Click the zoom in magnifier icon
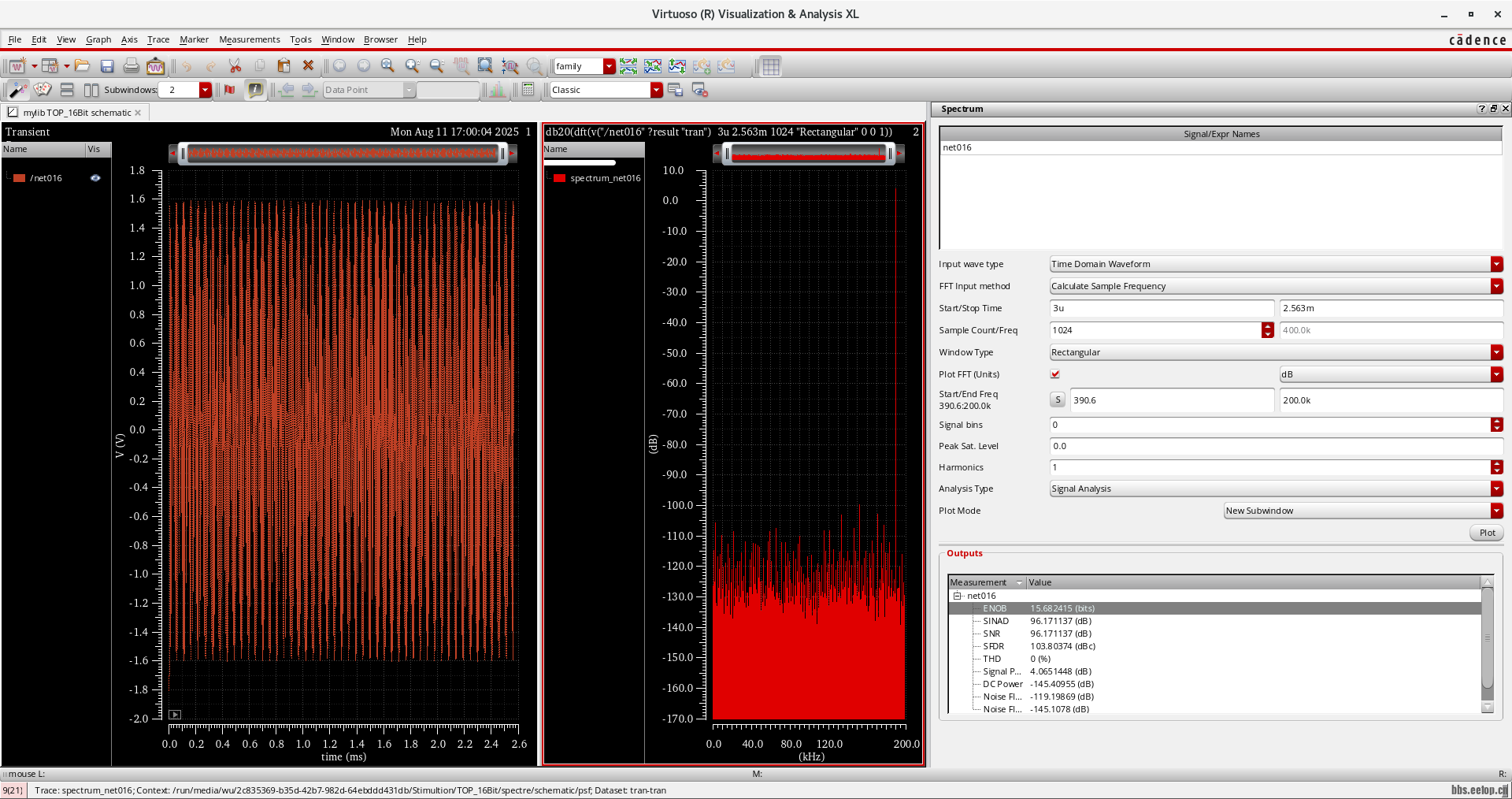 coord(412,66)
